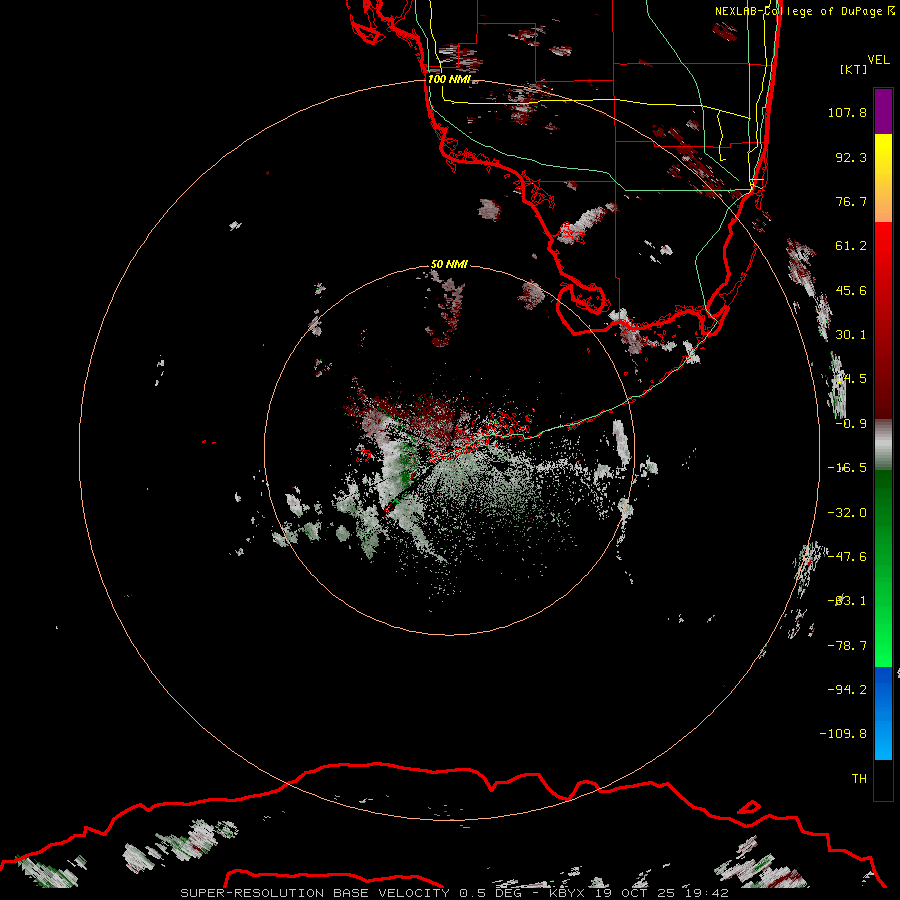Pick the purple segment of the color bar
This screenshot has width=900, height=900.
coord(883,111)
